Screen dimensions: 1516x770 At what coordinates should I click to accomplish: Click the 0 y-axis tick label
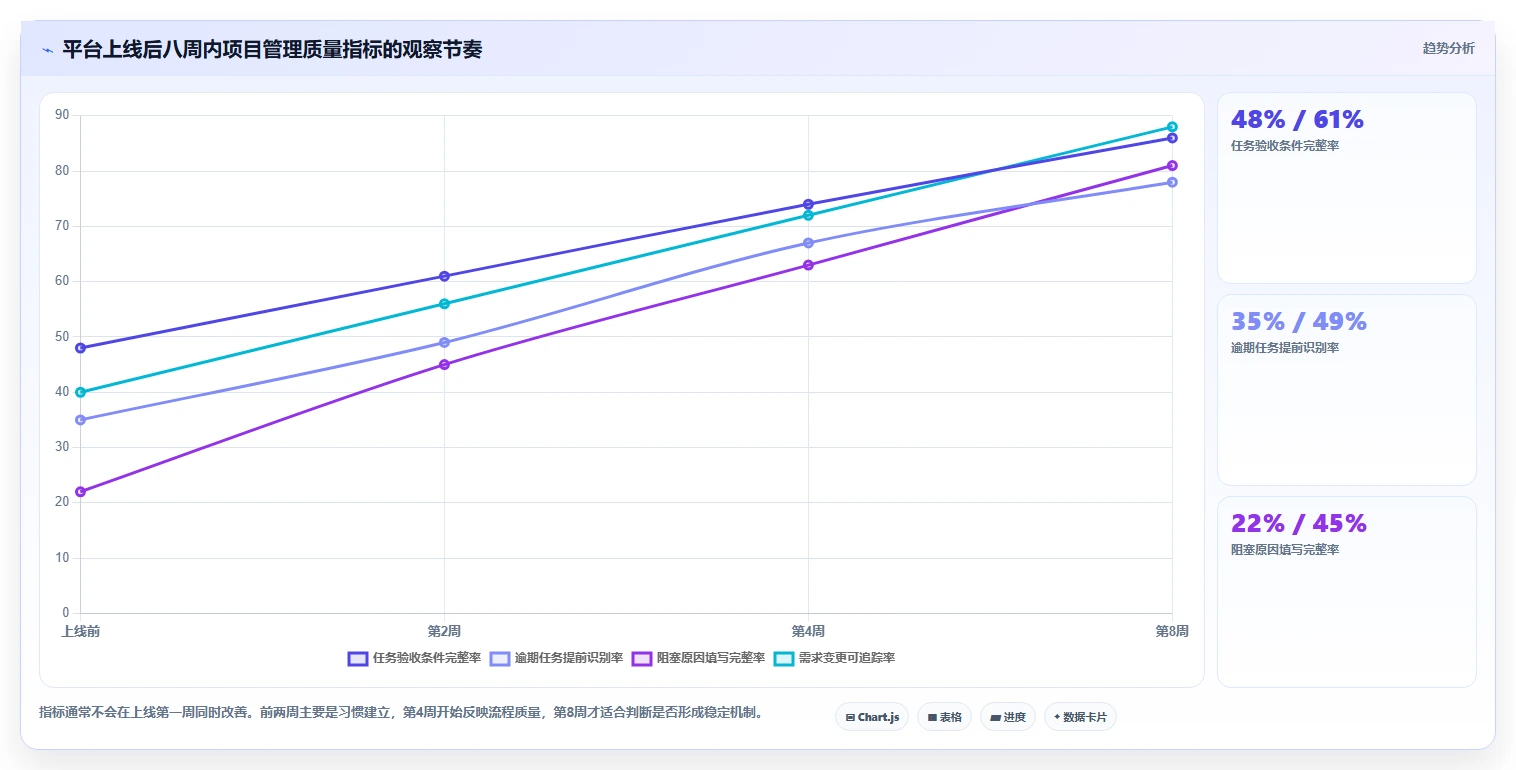tap(66, 613)
